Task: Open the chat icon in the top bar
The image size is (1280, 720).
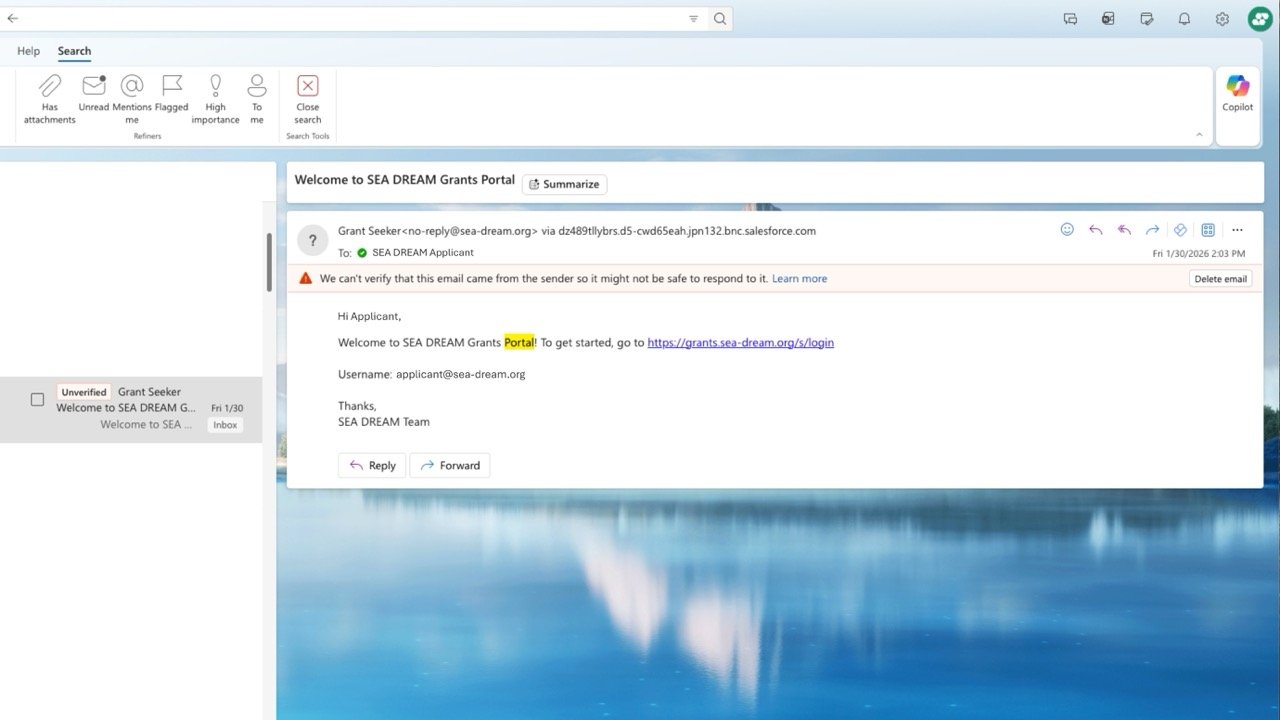Action: 1070,18
